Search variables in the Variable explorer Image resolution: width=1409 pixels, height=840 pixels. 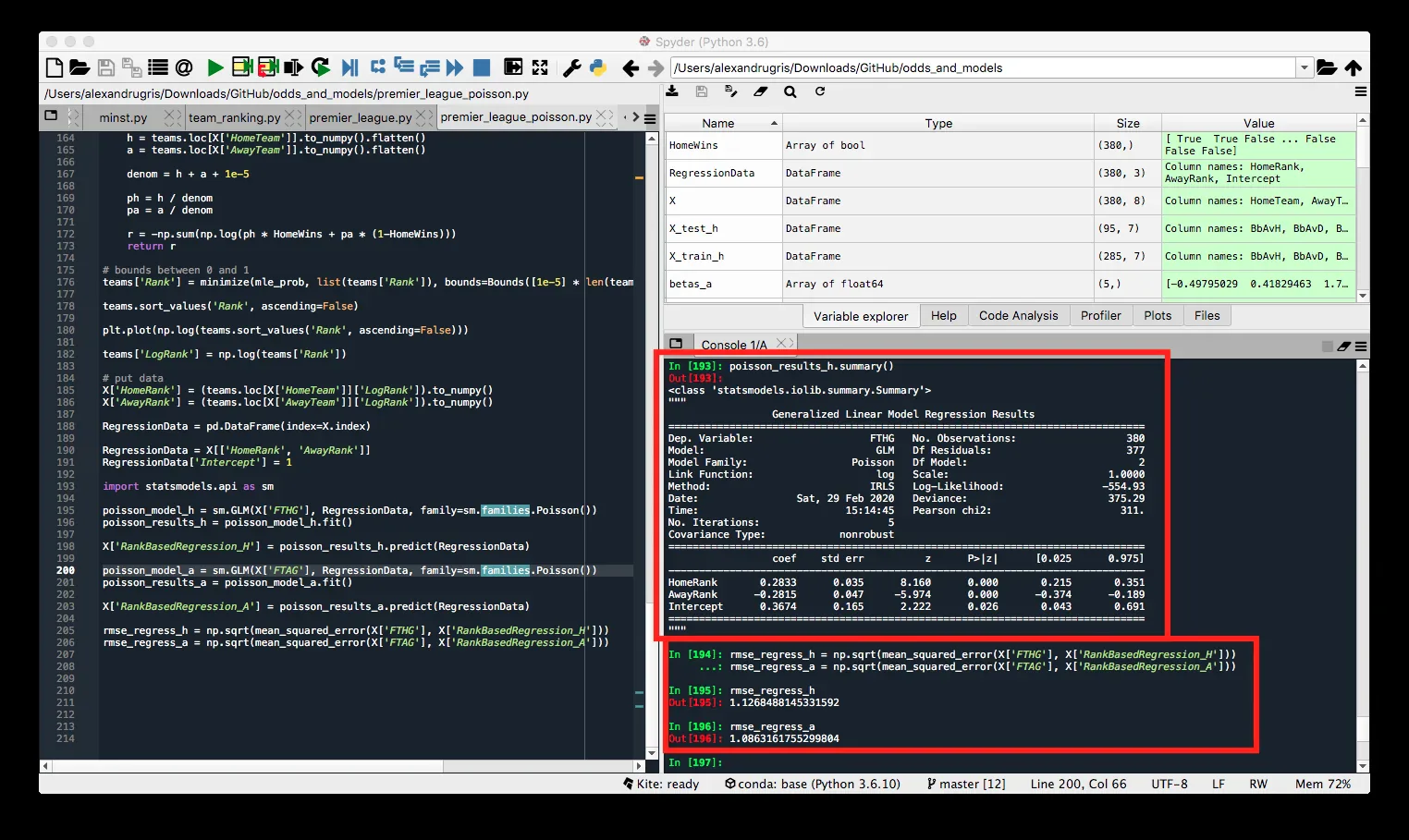(x=790, y=91)
